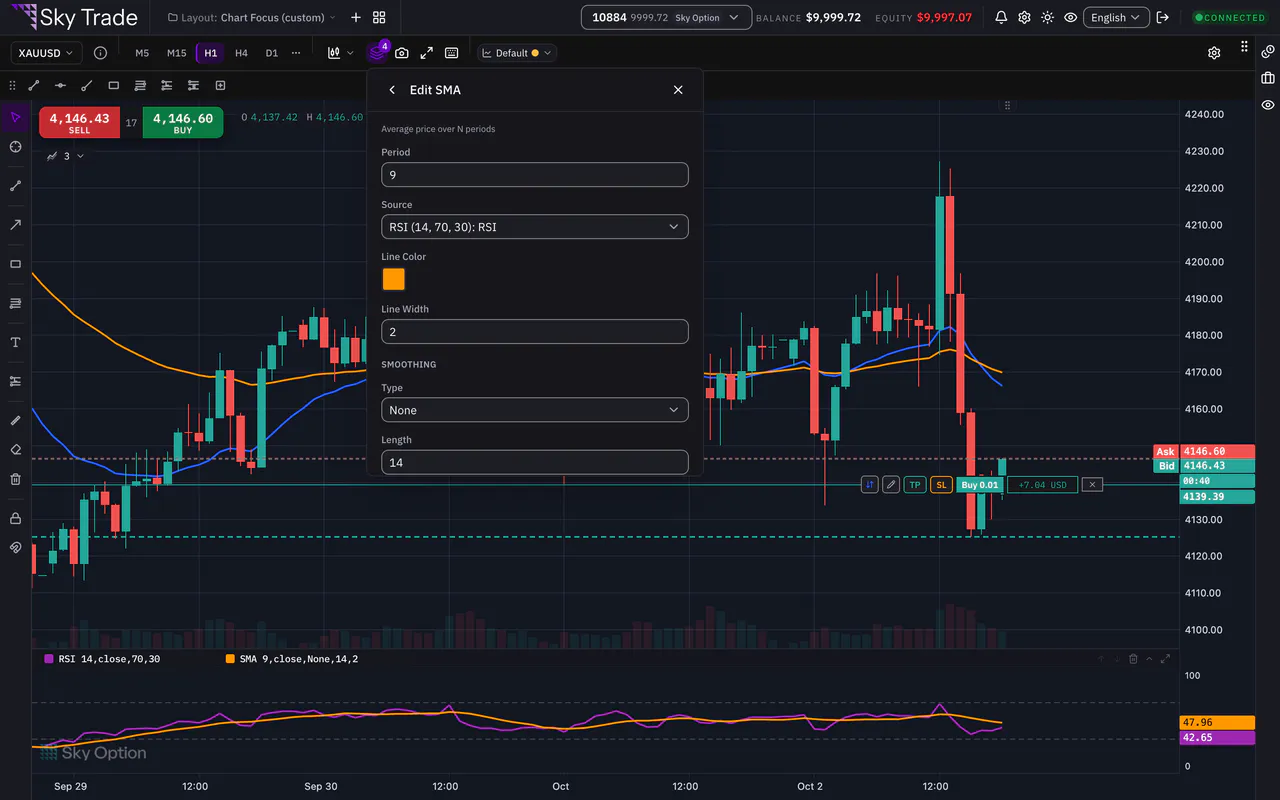The height and width of the screenshot is (800, 1280).
Task: Open chart settings gear above the price scale
Action: [1214, 53]
